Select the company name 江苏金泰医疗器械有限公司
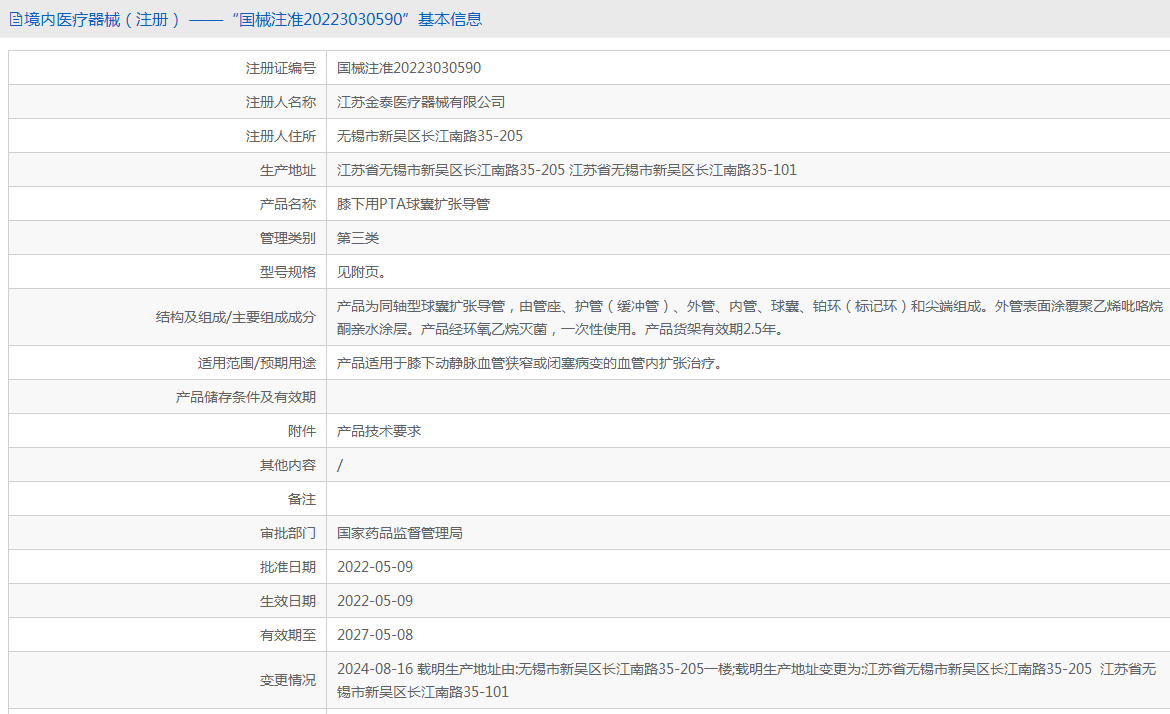This screenshot has width=1170, height=714. tap(421, 102)
